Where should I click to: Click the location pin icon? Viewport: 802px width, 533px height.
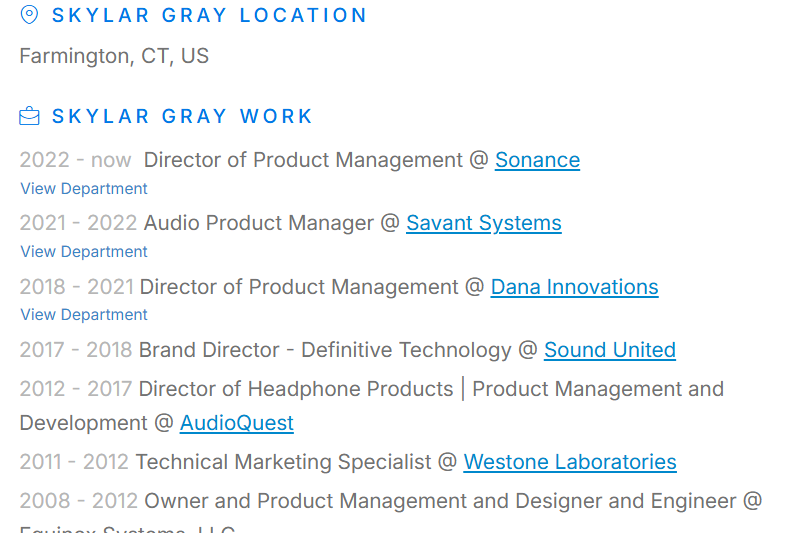29,15
